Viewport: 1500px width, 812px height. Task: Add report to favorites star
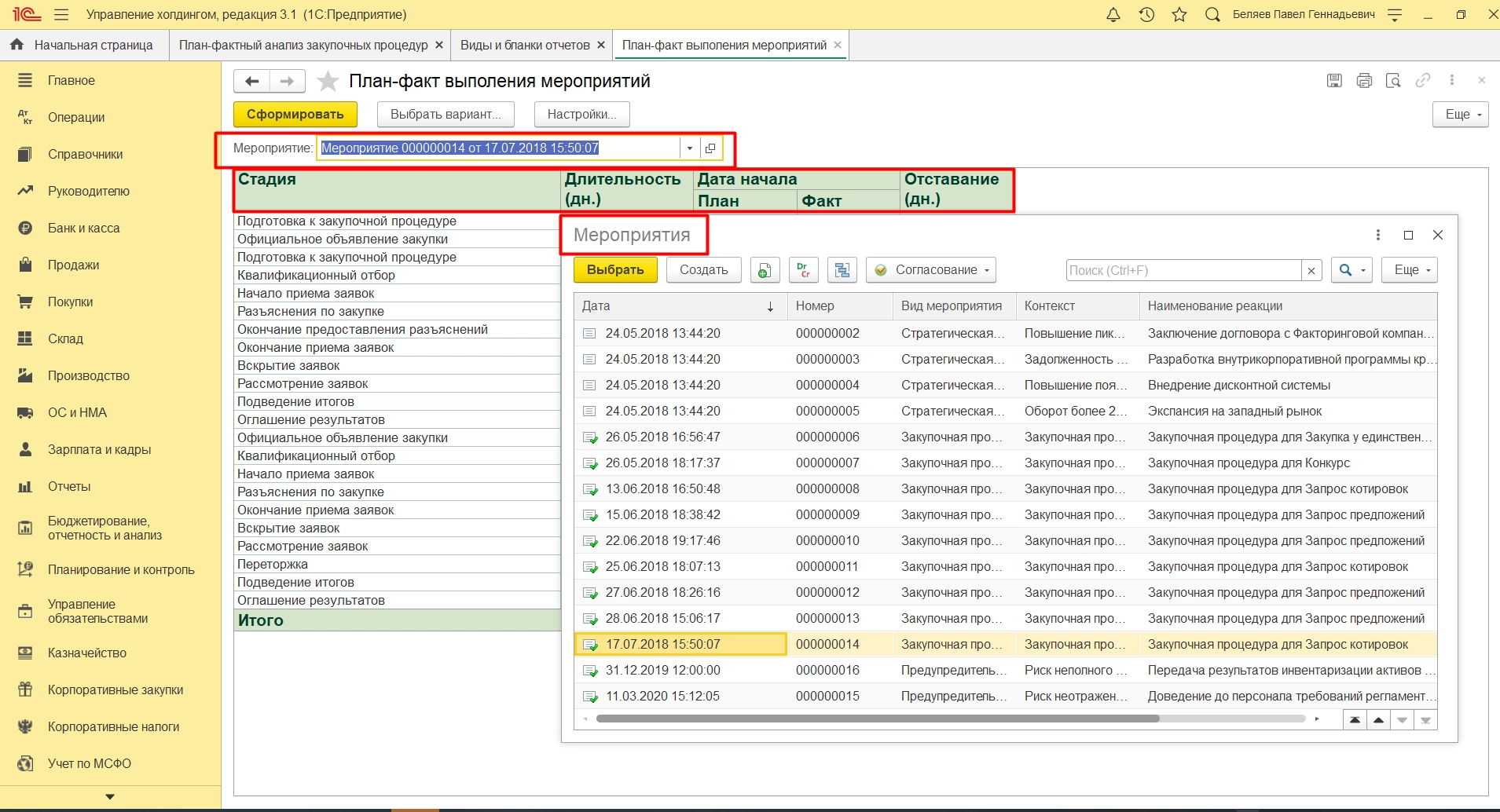point(328,82)
